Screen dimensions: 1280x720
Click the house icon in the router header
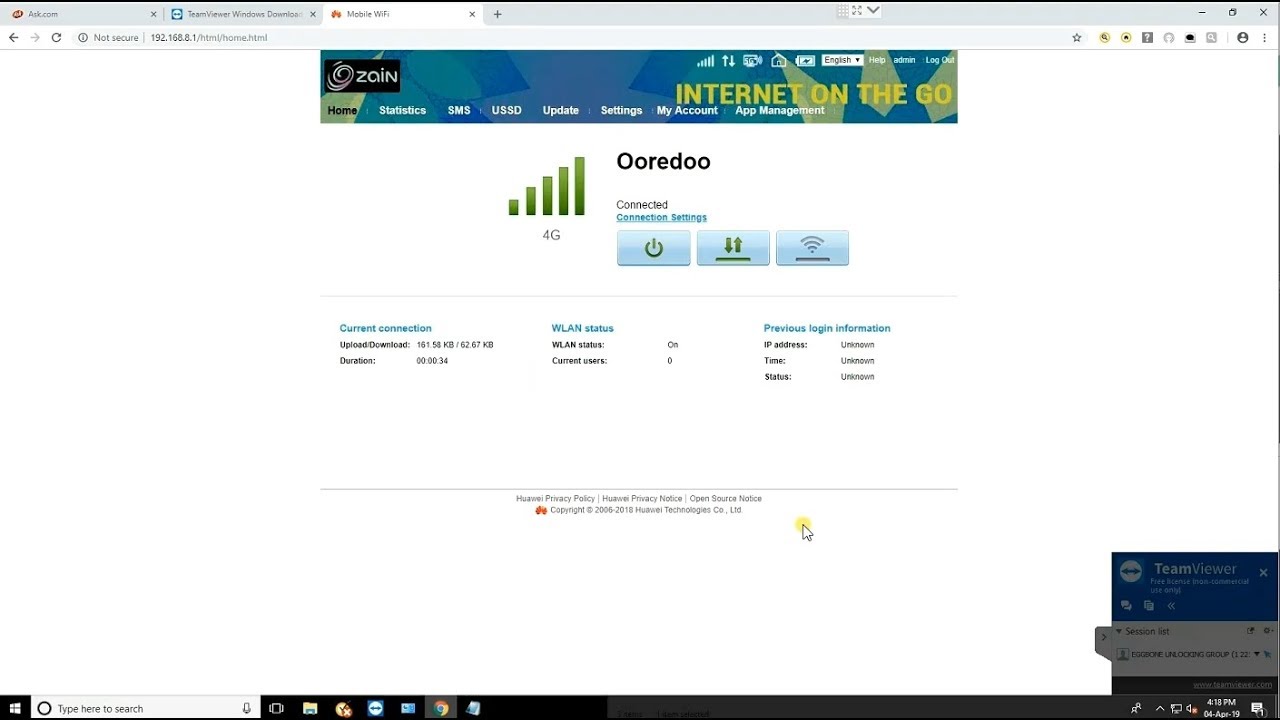[779, 61]
